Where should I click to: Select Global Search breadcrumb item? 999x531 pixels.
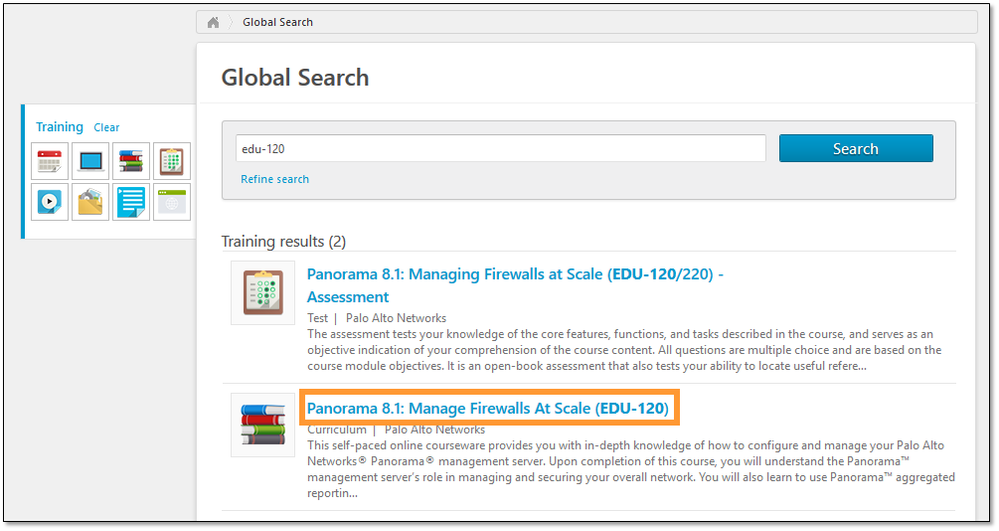[x=278, y=22]
